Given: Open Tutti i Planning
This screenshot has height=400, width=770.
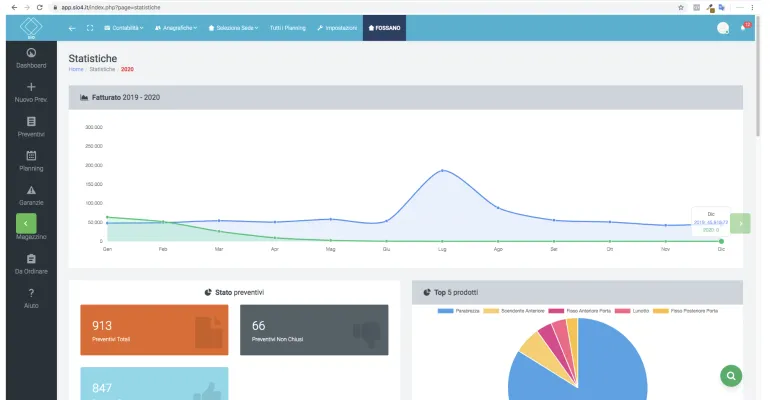Looking at the screenshot, I should (288, 28).
